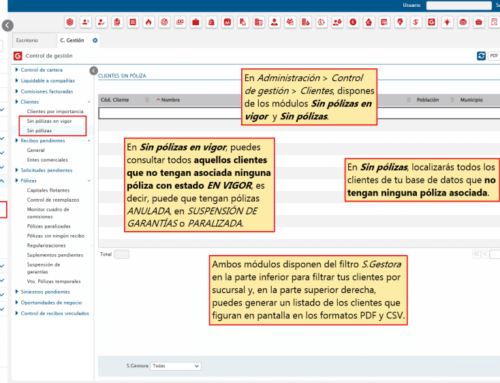The image size is (500, 383).
Task: Go to the first page with the double-arrow button
Action: click(477, 254)
